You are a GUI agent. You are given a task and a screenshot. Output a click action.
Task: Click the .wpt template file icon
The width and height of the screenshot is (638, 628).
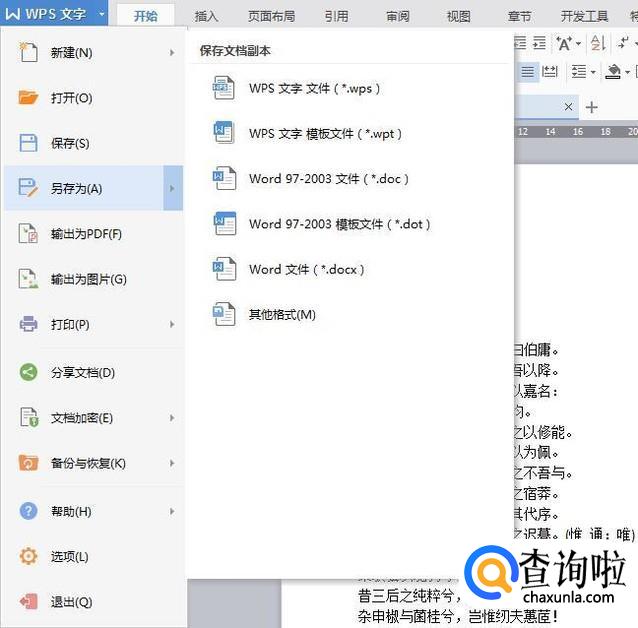[224, 133]
